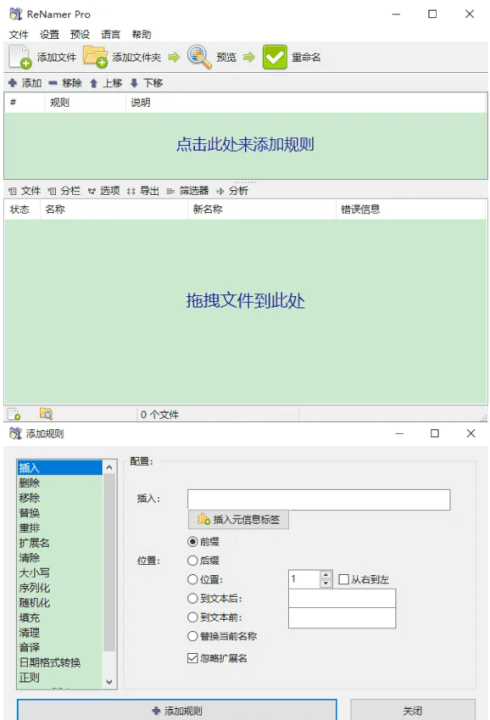Screen dimensions: 490x720
Task: Click the ReNamer Pro app icon in the title bar
Action: [x=16, y=14]
